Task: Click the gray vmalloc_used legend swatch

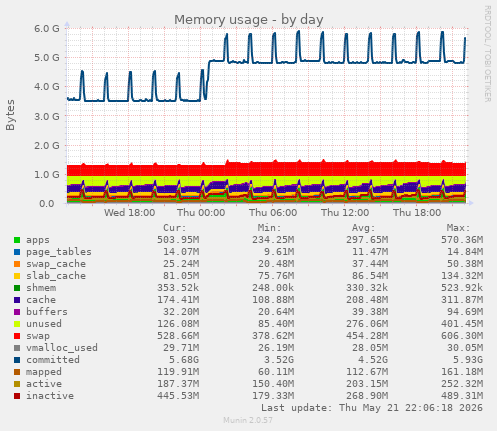Action: [x=17, y=348]
